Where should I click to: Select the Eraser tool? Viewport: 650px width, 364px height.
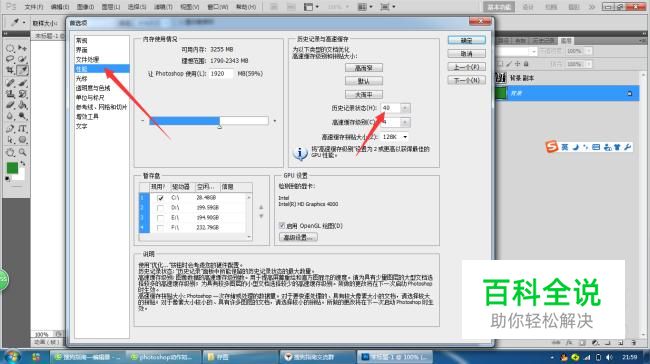pyautogui.click(x=10, y=105)
